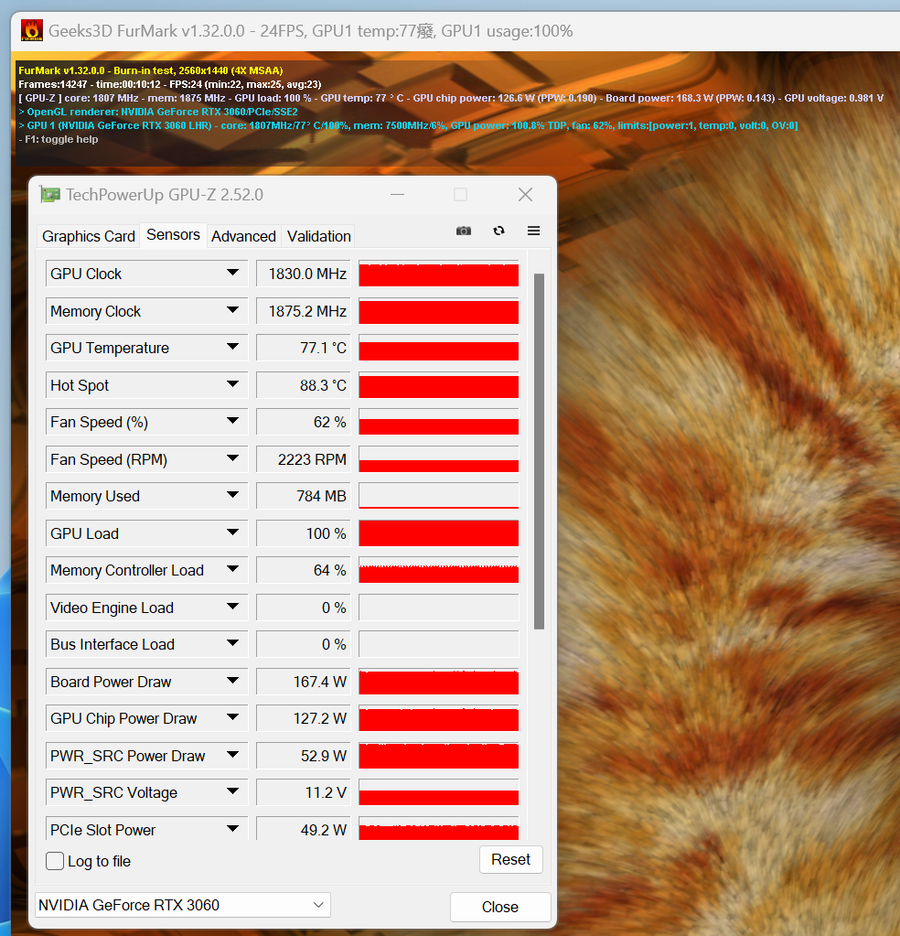Select the Sensors tab

click(173, 235)
